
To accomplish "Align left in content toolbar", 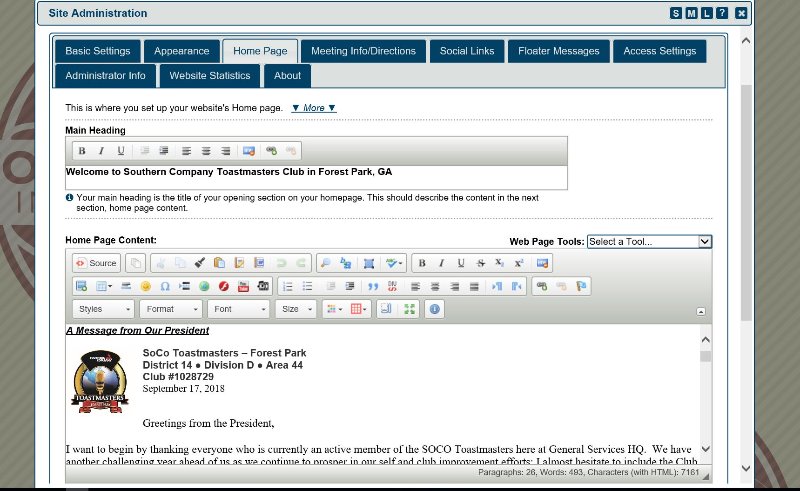I will [415, 286].
